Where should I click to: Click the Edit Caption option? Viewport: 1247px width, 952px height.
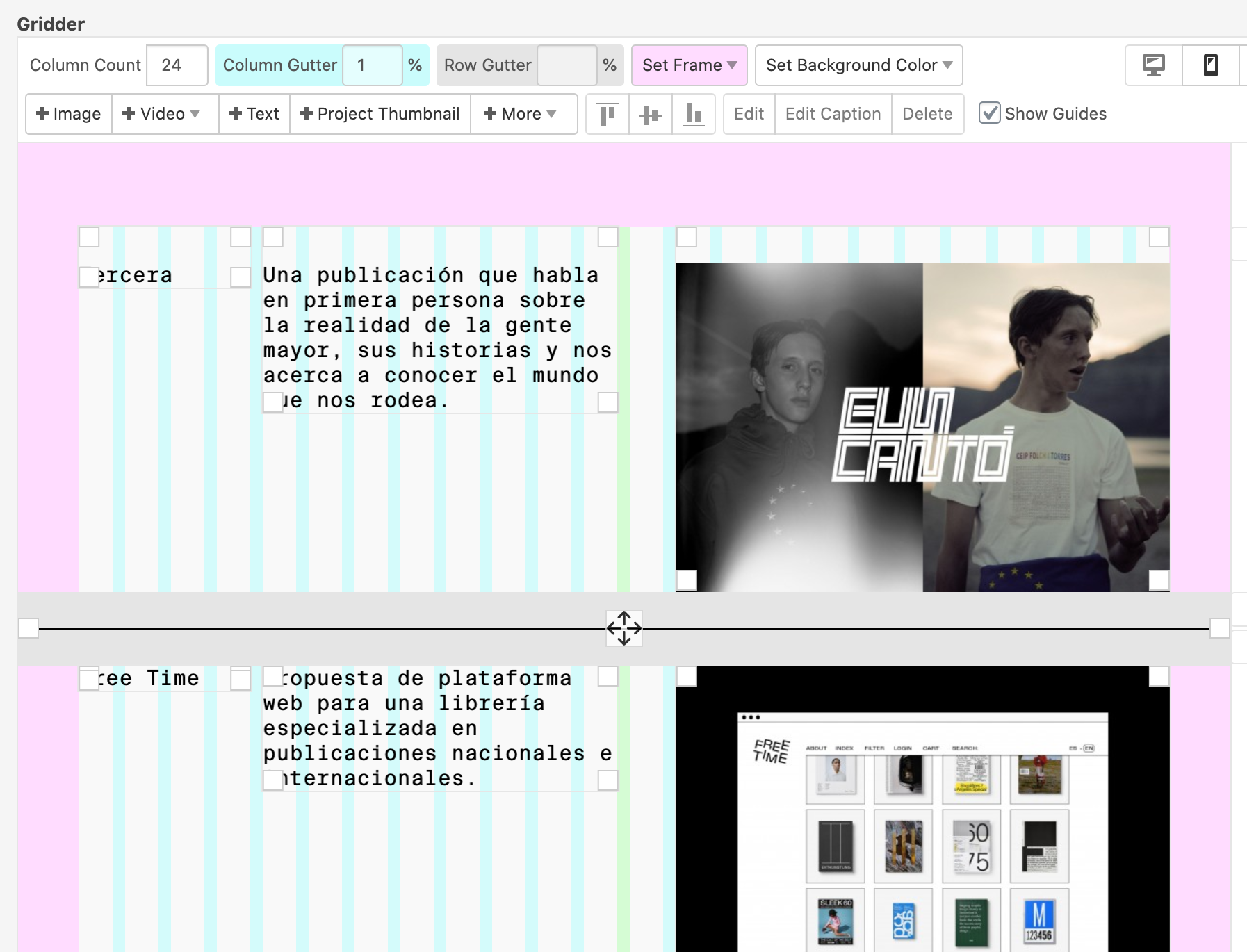[x=832, y=114]
